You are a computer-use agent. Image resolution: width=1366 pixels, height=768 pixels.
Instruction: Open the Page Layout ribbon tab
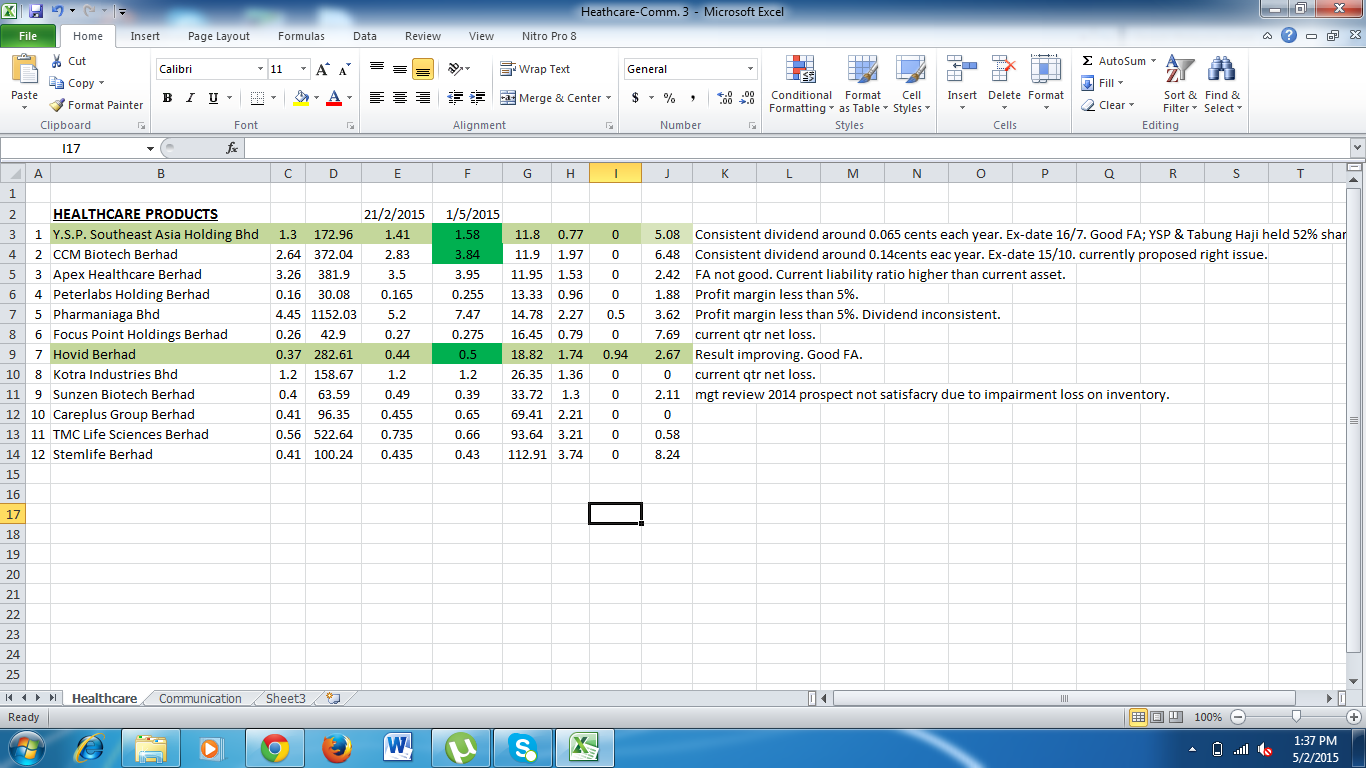(219, 36)
